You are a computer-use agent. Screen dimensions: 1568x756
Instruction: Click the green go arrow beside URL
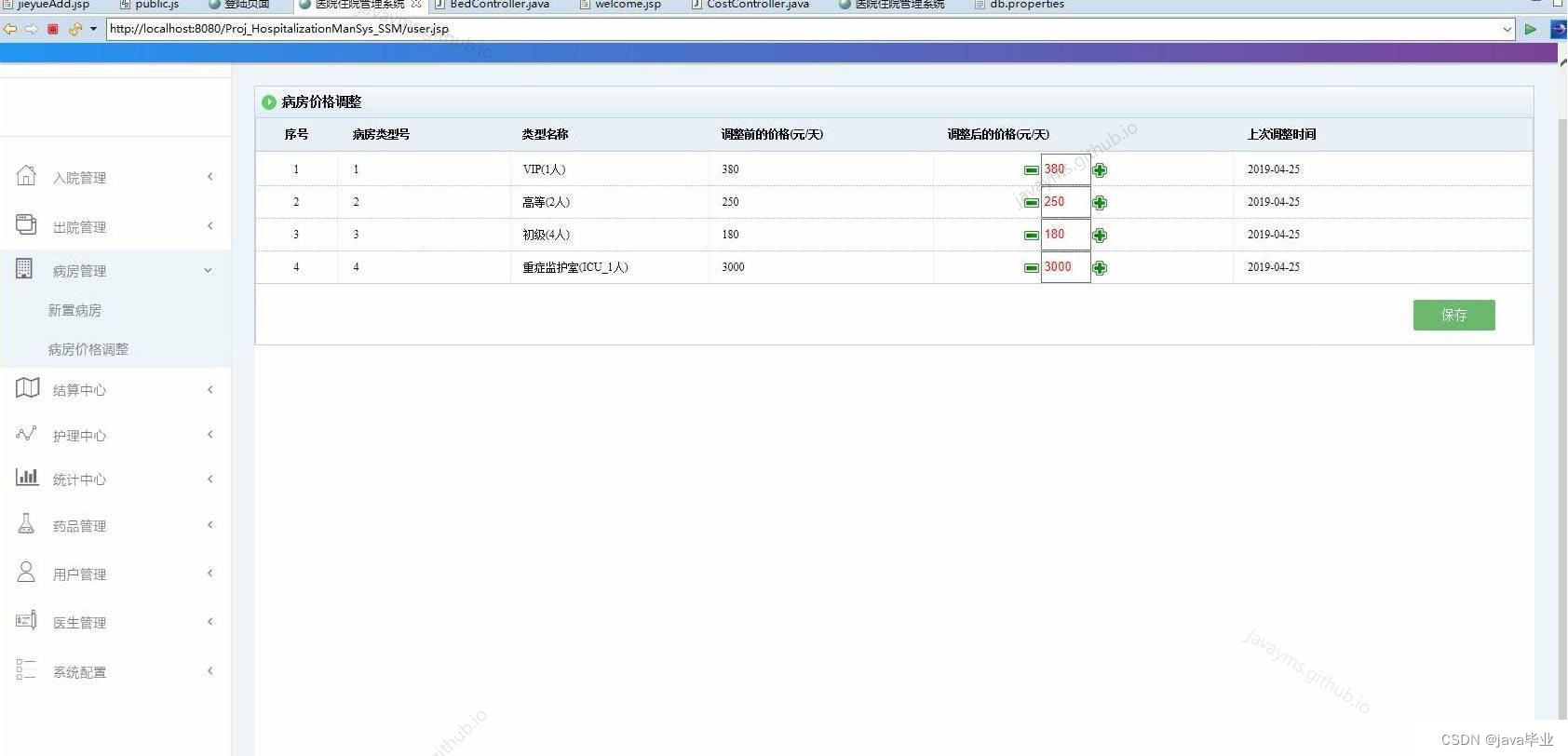[x=1531, y=30]
